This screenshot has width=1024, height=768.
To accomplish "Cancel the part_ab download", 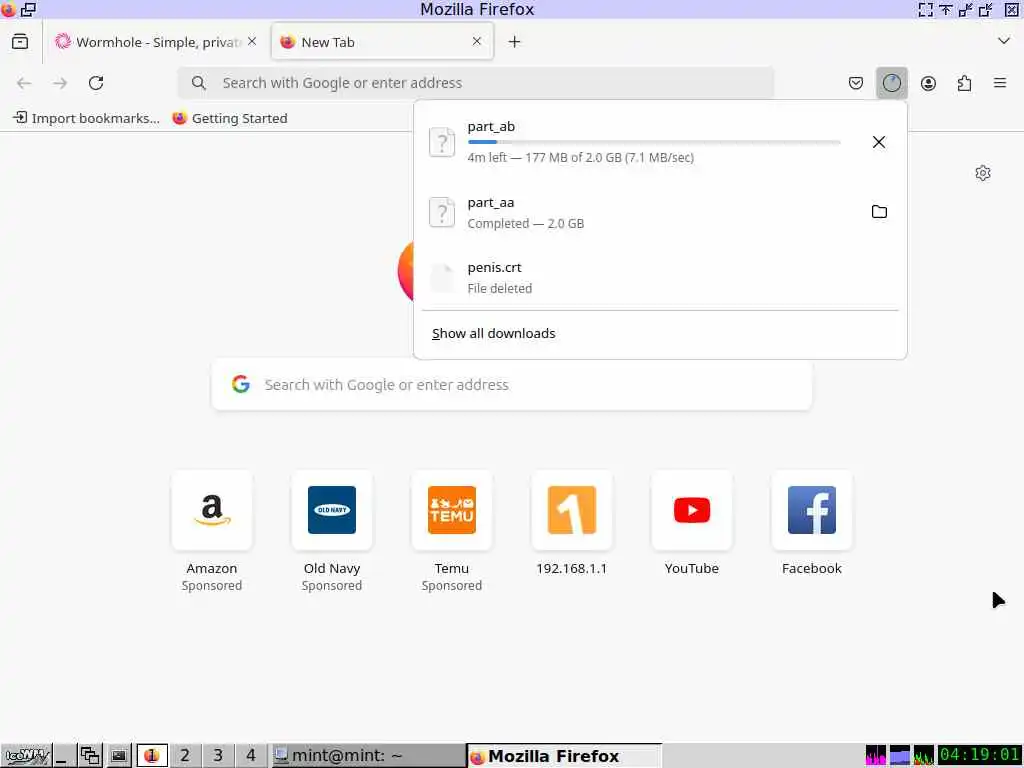I will (879, 142).
